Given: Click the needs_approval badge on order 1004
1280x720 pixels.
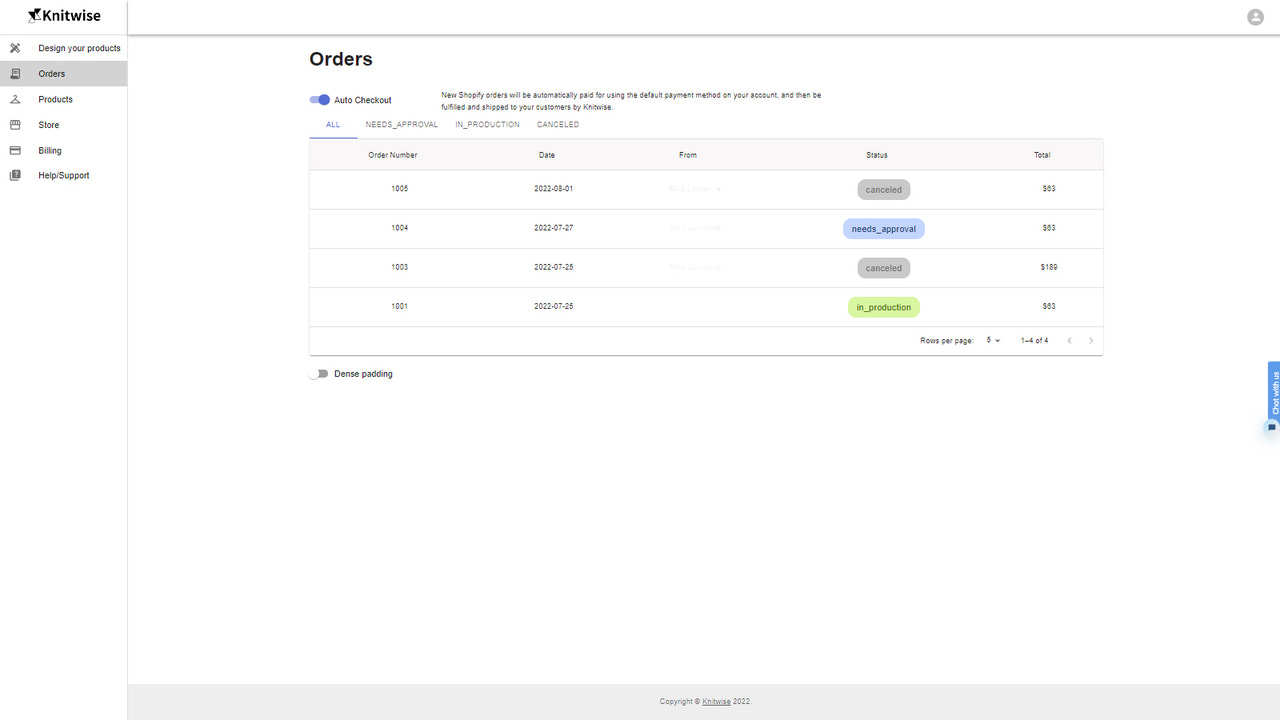Looking at the screenshot, I should click(883, 228).
